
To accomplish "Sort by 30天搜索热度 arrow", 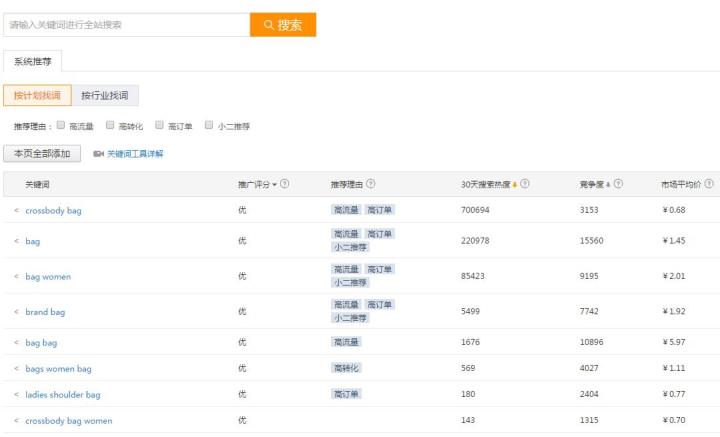I will (x=514, y=184).
